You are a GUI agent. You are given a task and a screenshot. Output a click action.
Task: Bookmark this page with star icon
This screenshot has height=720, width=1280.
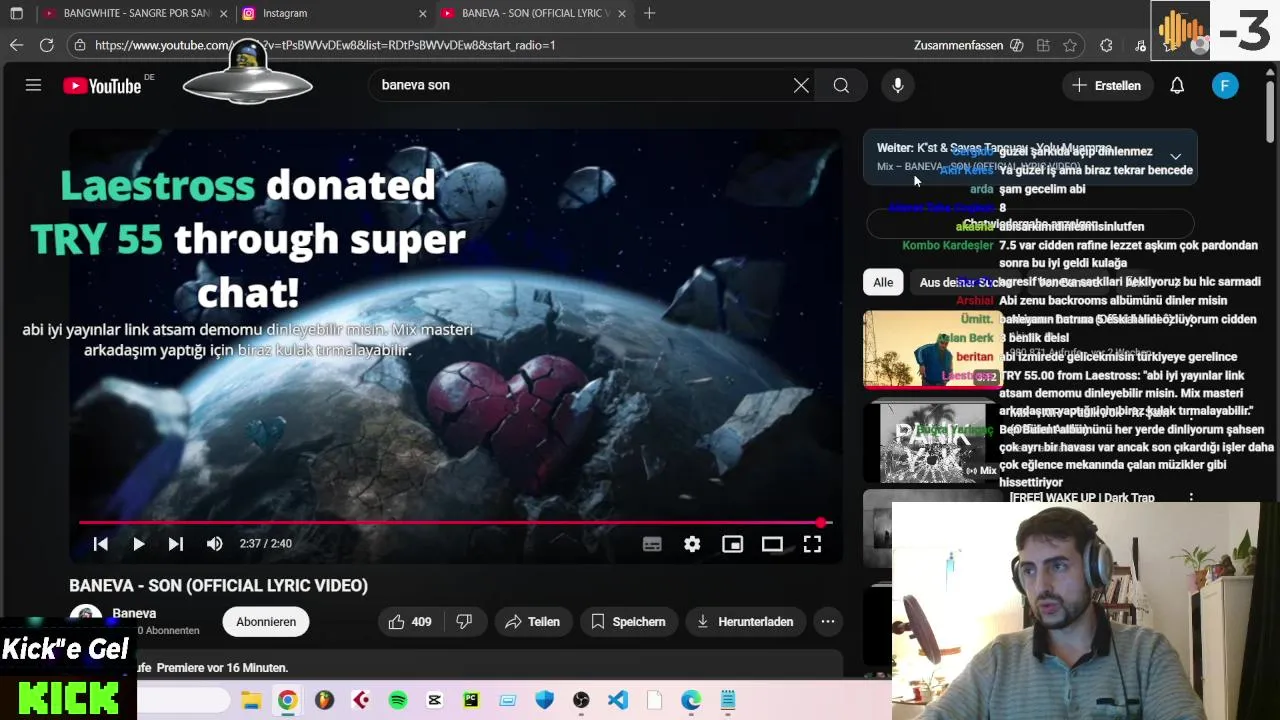[1070, 45]
